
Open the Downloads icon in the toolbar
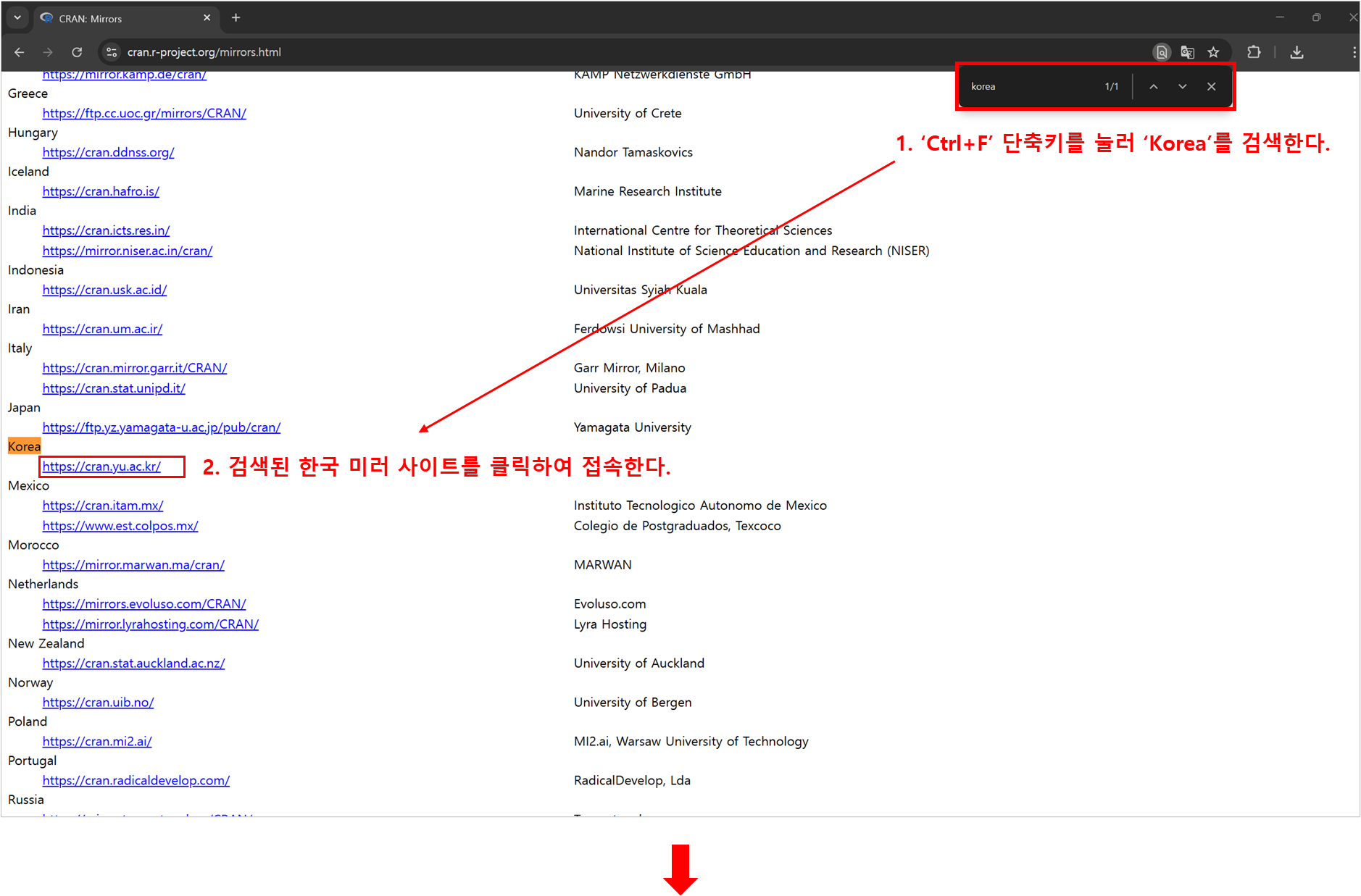click(1297, 51)
